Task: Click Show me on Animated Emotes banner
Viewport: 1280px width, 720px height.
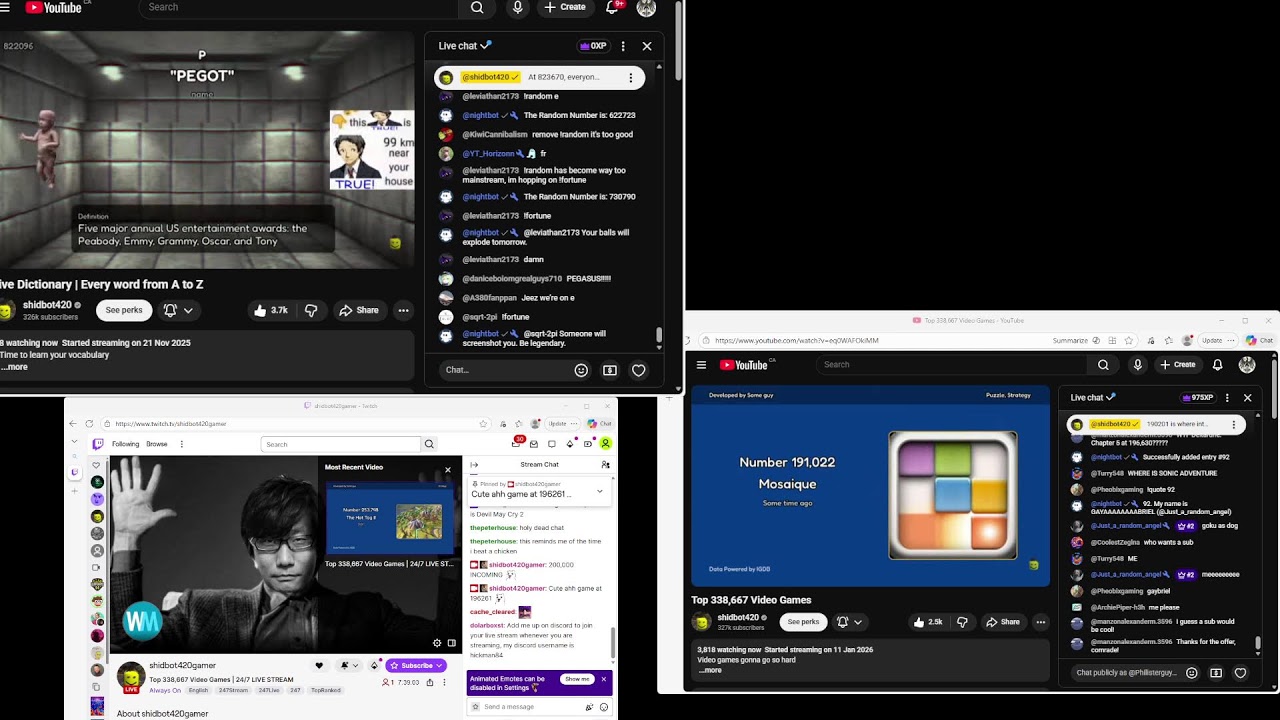Action: (x=577, y=679)
